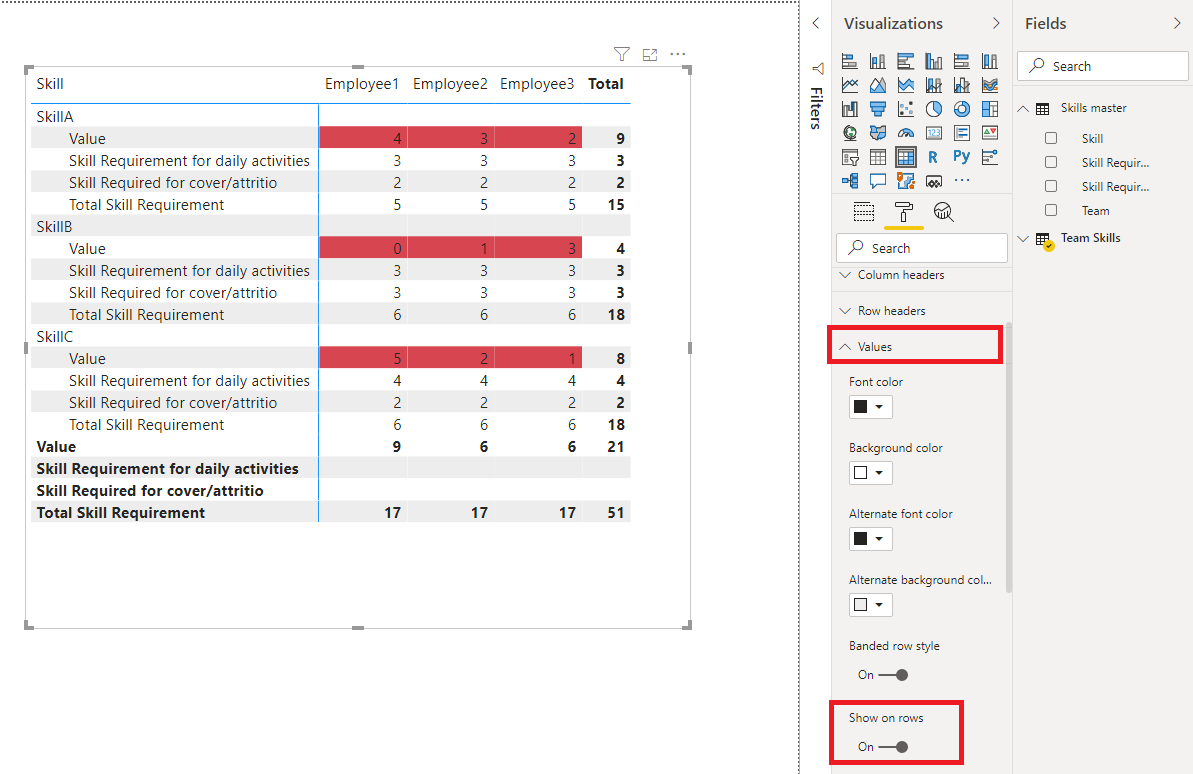1193x774 pixels.
Task: Select the Map globe visual
Action: (850, 133)
